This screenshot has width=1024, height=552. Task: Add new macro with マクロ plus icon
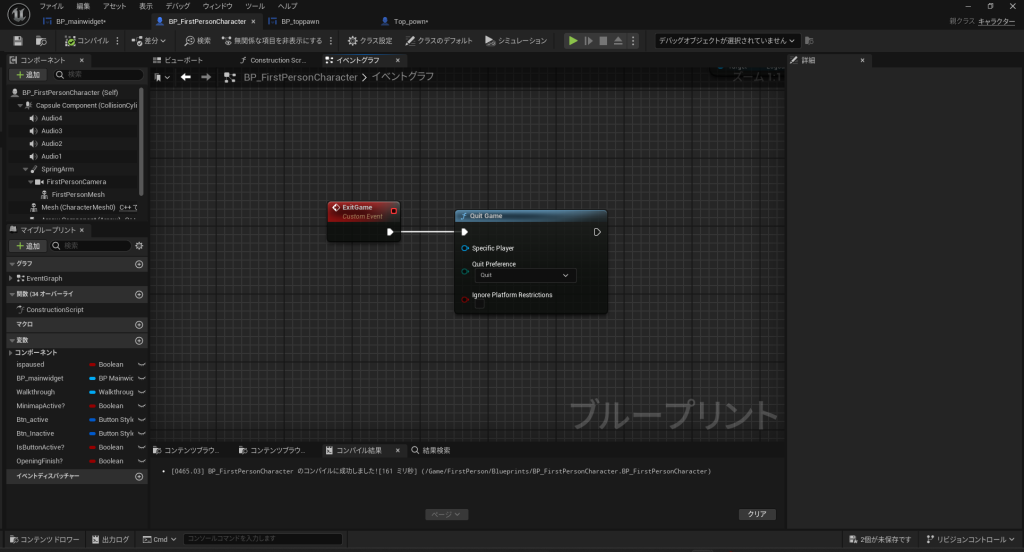click(139, 325)
